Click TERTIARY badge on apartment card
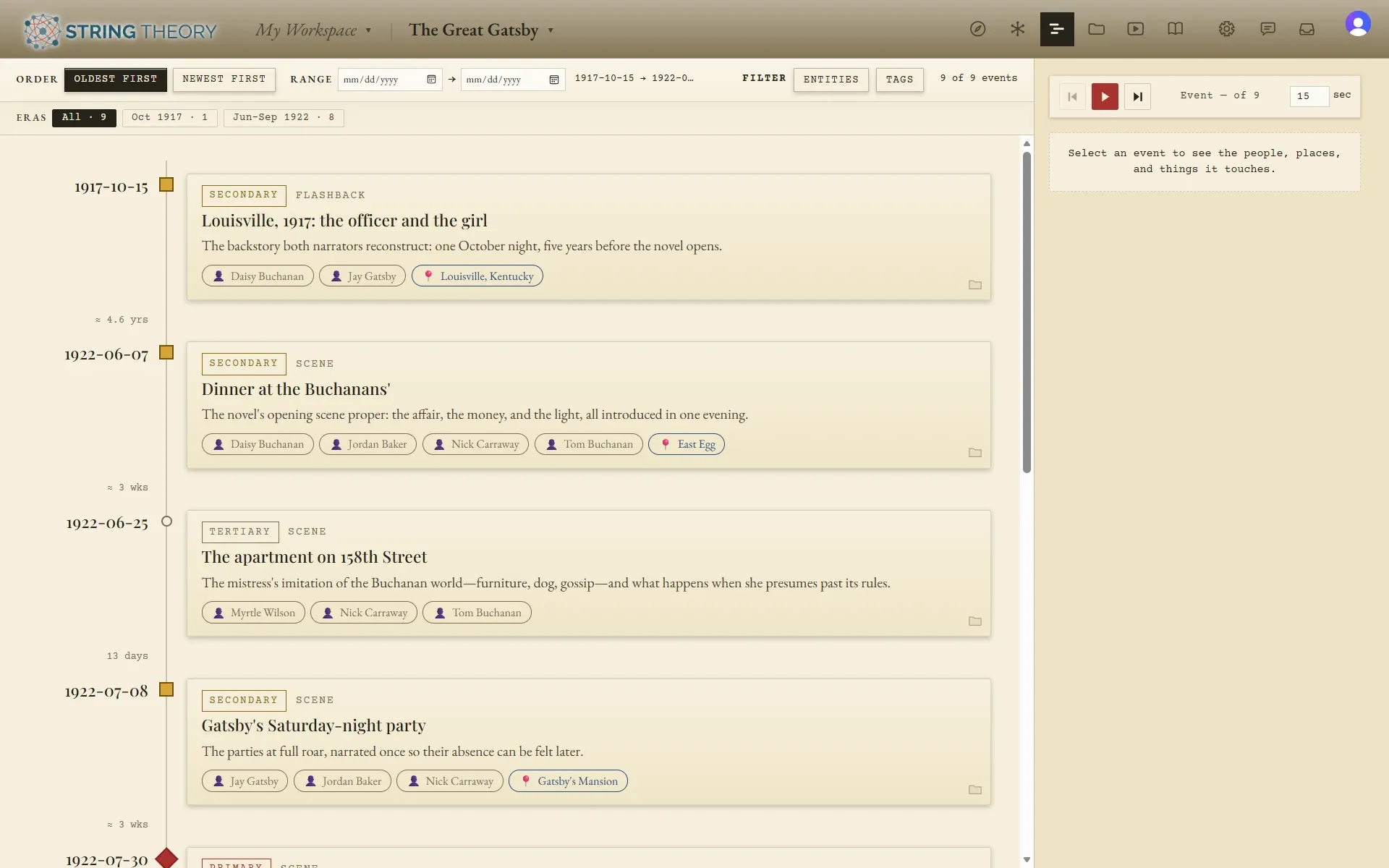 [x=240, y=532]
